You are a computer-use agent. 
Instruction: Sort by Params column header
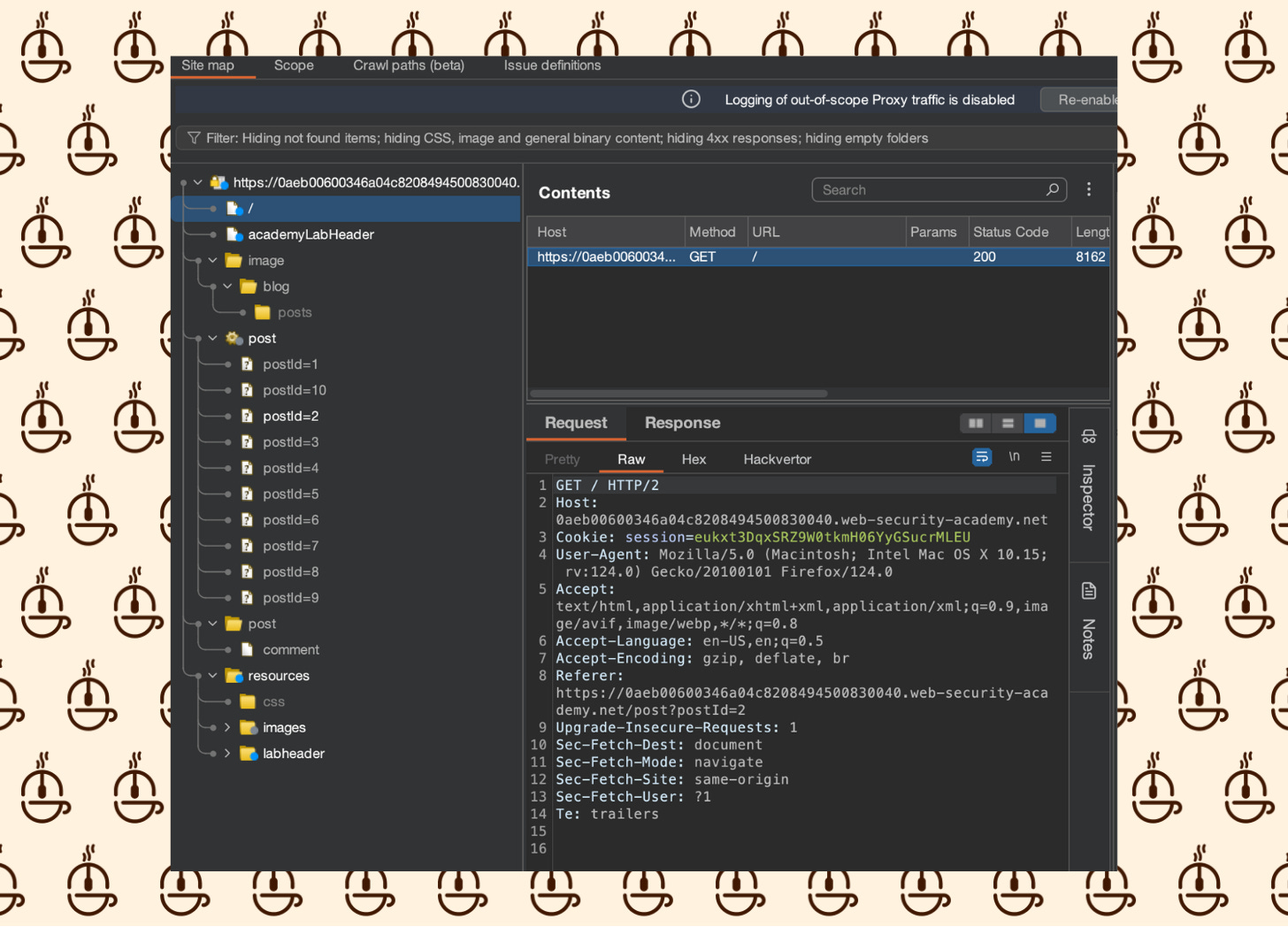[937, 232]
